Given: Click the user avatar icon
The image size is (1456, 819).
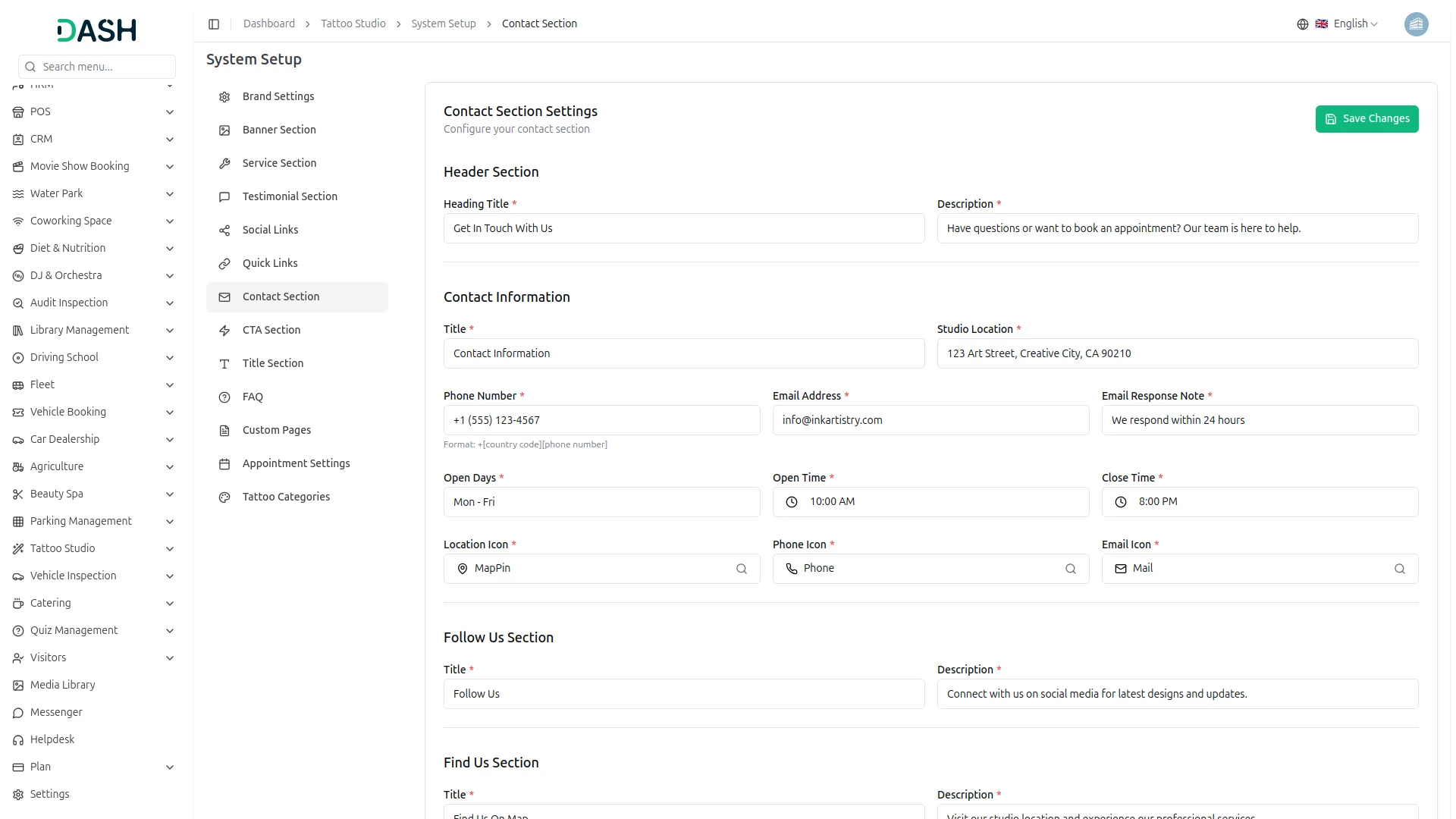Looking at the screenshot, I should (1416, 24).
